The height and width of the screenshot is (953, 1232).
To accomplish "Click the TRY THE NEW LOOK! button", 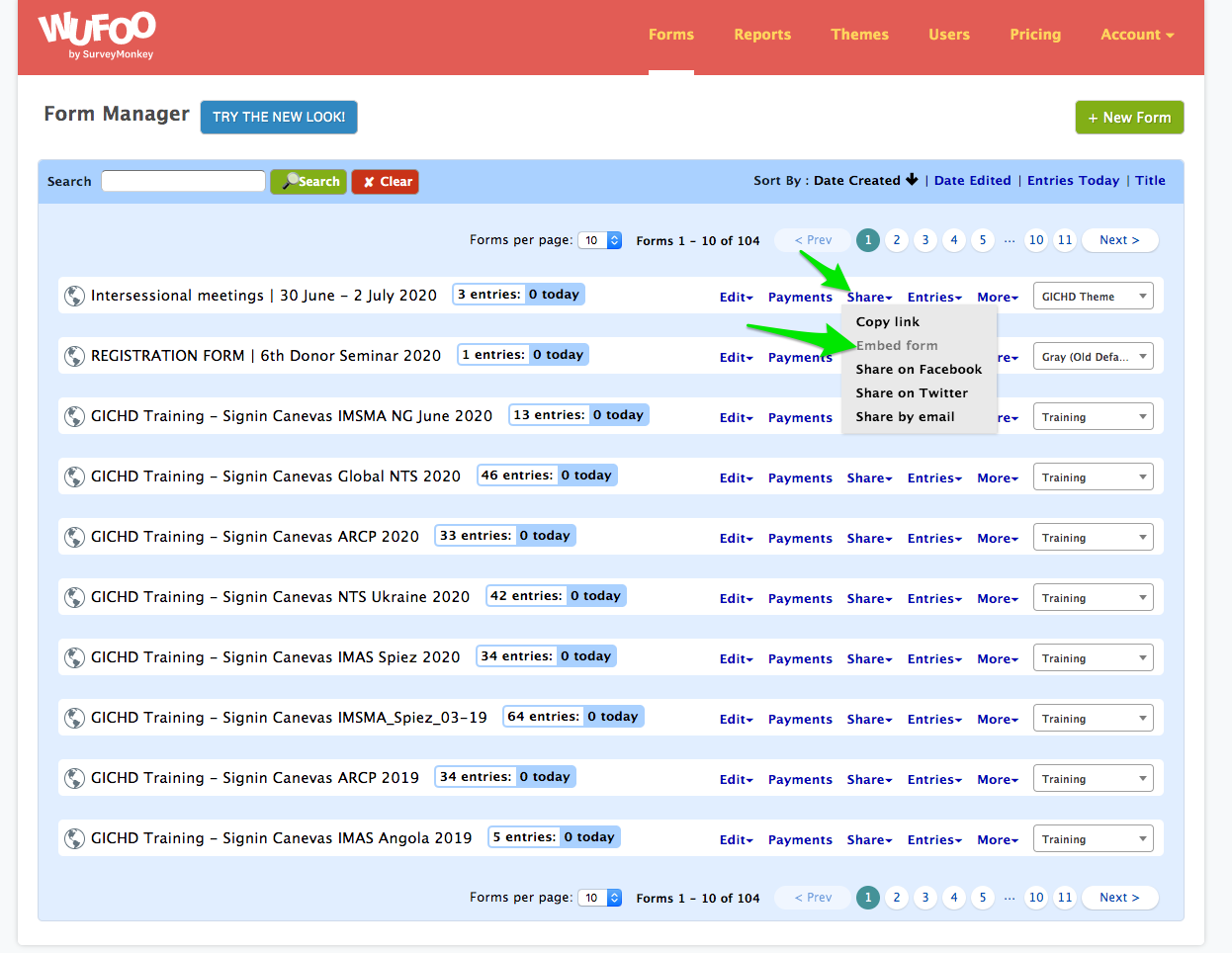I will coord(279,117).
